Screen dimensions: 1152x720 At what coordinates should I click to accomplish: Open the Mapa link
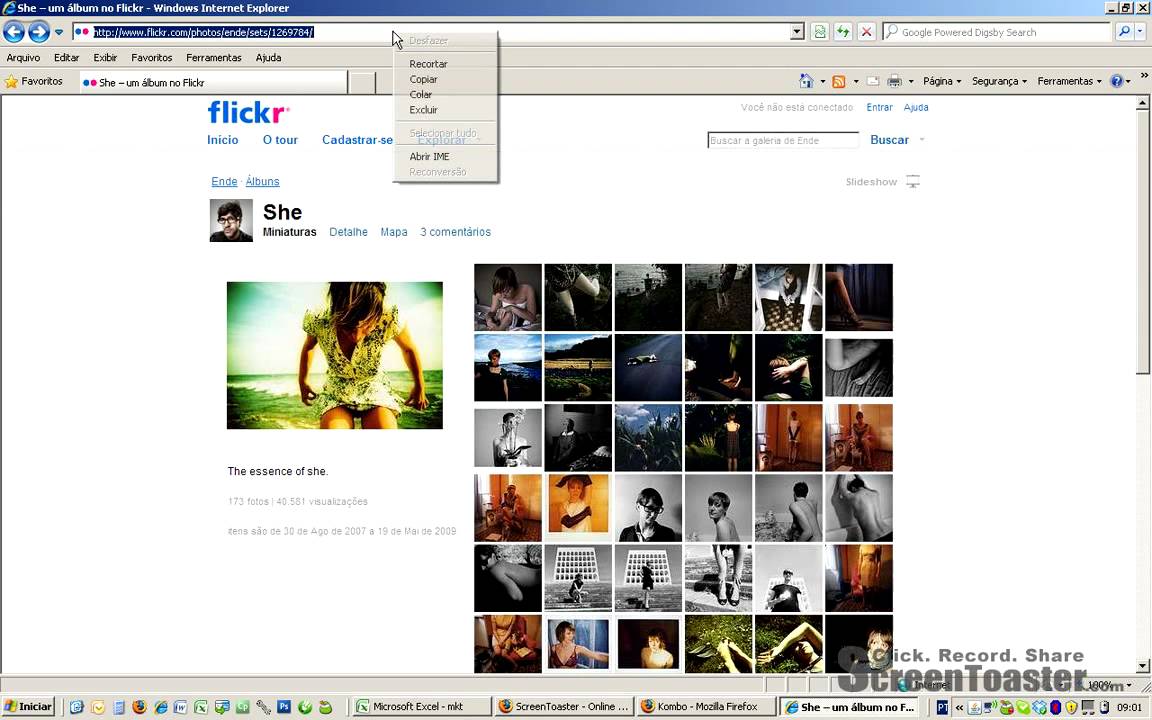pos(394,232)
